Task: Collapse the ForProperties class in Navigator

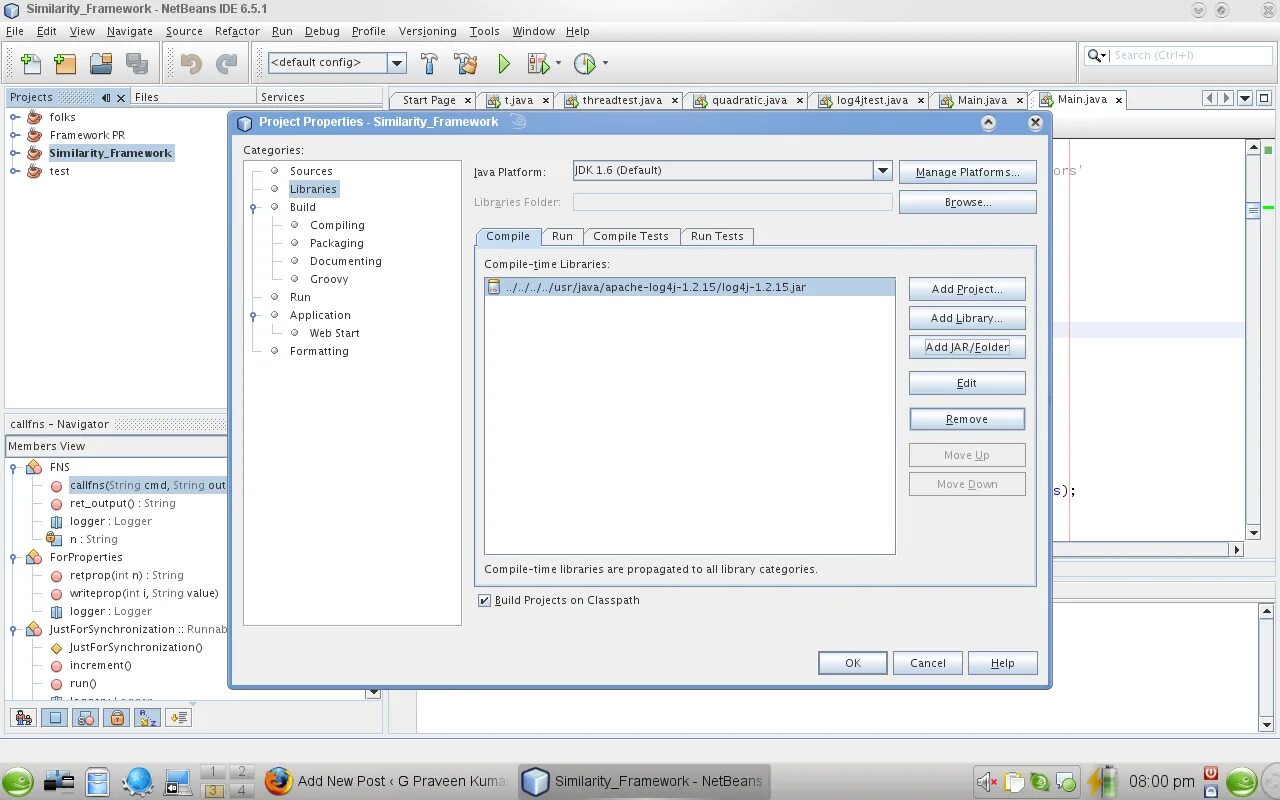Action: (x=14, y=557)
